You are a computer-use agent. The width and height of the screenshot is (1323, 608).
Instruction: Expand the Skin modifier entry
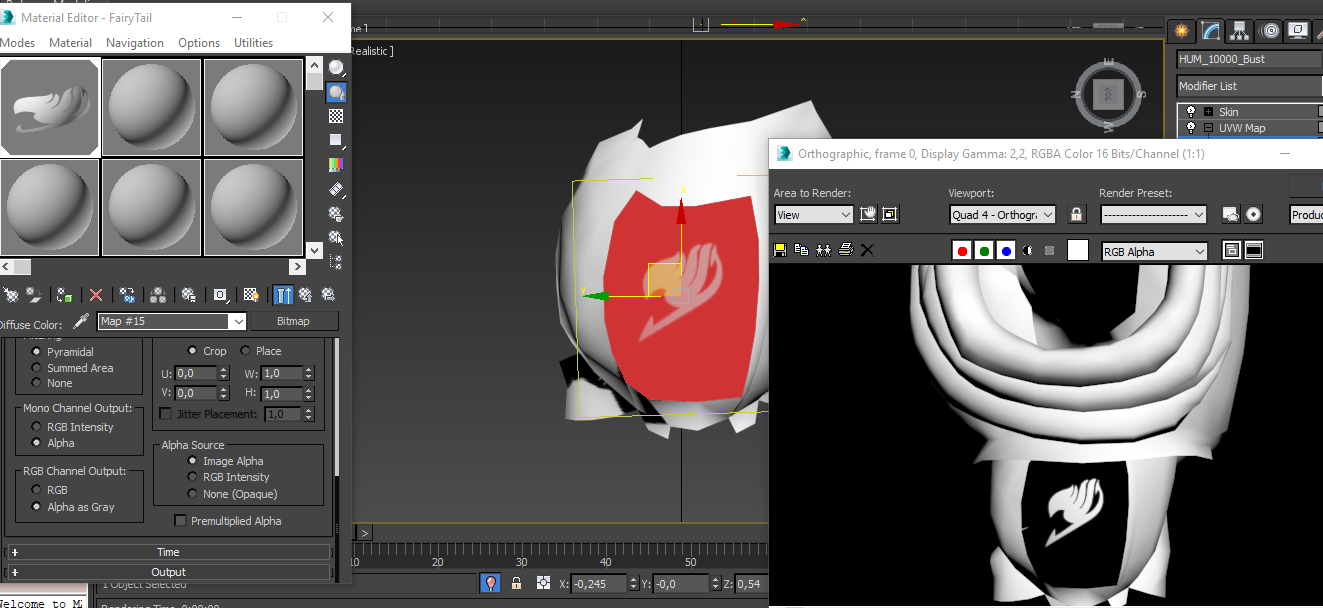[1208, 112]
